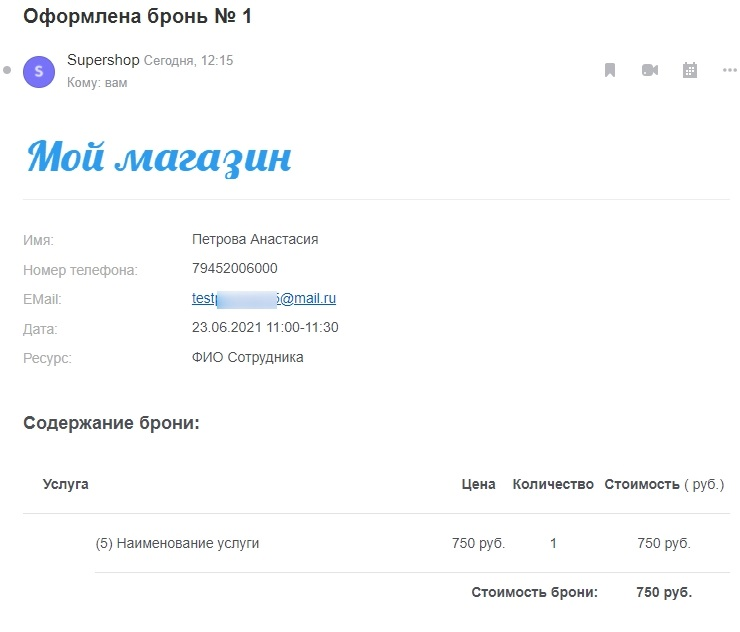Click the email timestamp 'Сегодня, 12:15'
This screenshot has height=632, width=740.
click(188, 61)
